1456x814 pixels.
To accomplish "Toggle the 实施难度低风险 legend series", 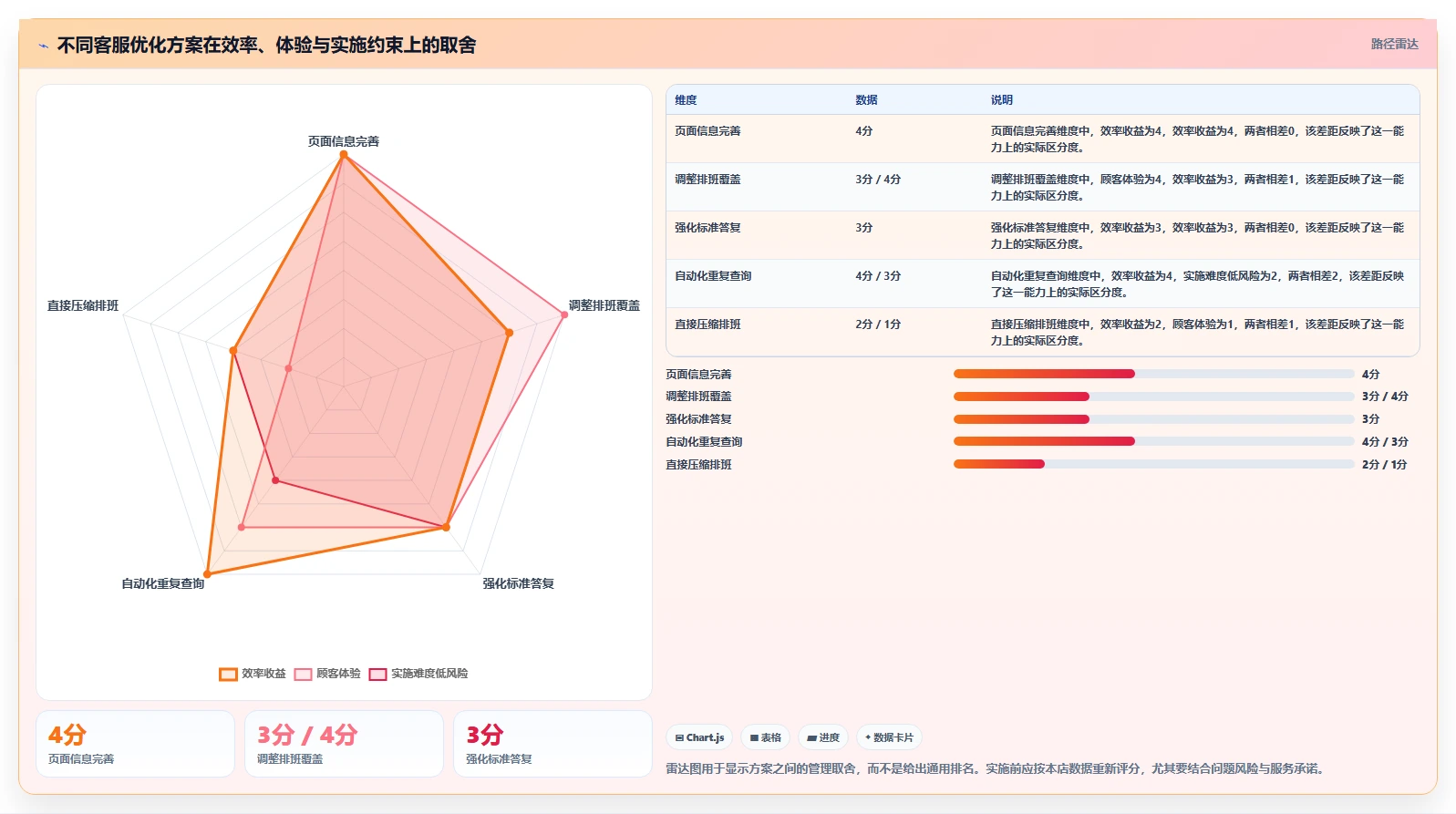I will coord(418,674).
